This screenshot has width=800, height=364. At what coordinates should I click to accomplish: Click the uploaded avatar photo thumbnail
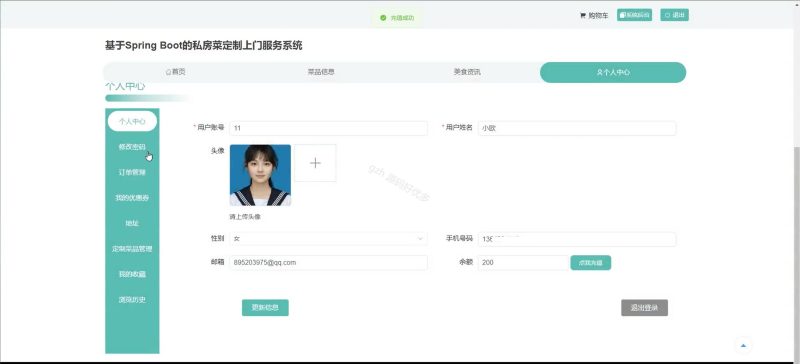(x=260, y=175)
